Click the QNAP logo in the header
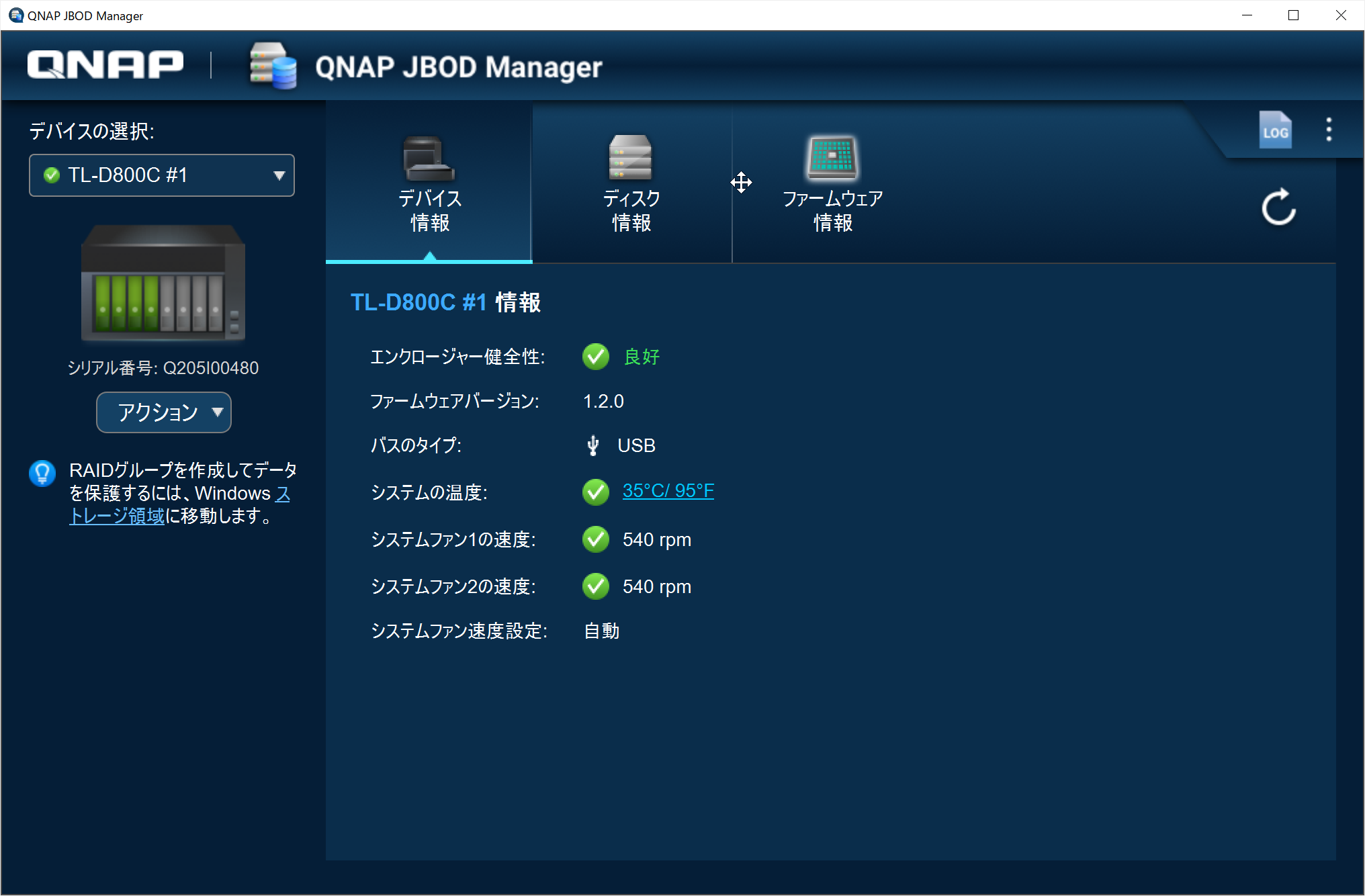The height and width of the screenshot is (896, 1365). (104, 64)
